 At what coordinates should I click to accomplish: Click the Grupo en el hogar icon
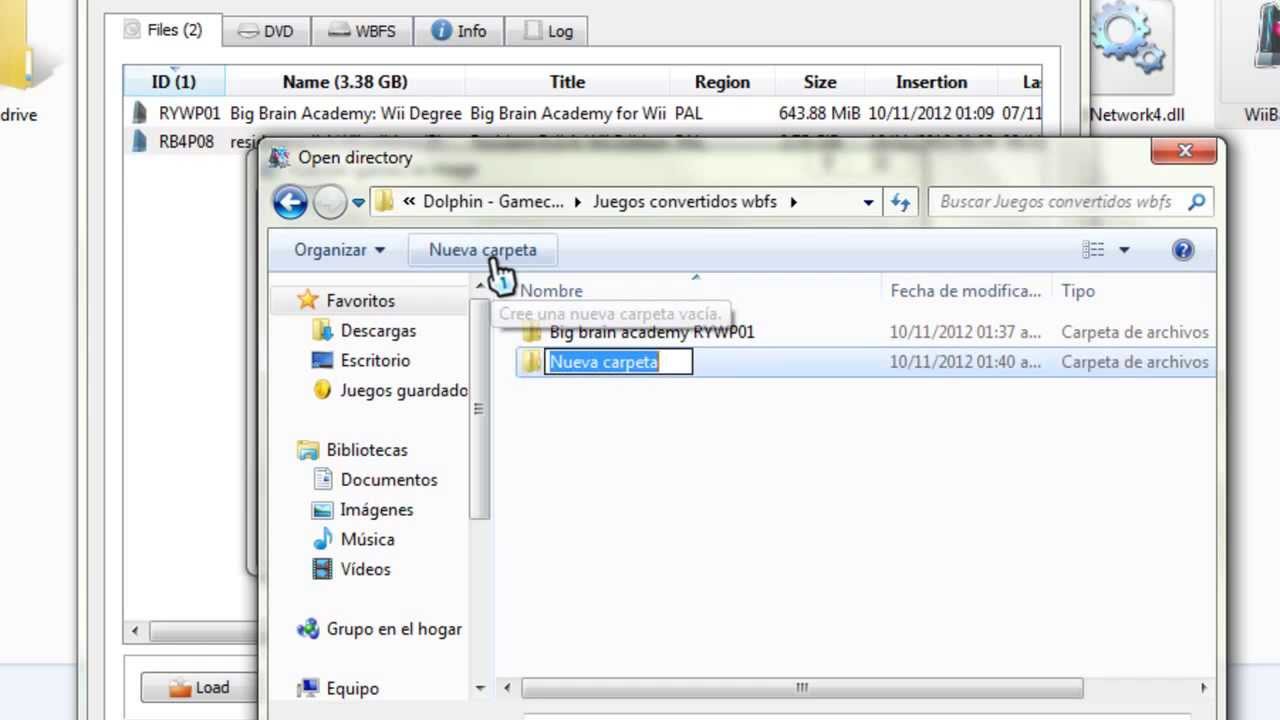(308, 629)
